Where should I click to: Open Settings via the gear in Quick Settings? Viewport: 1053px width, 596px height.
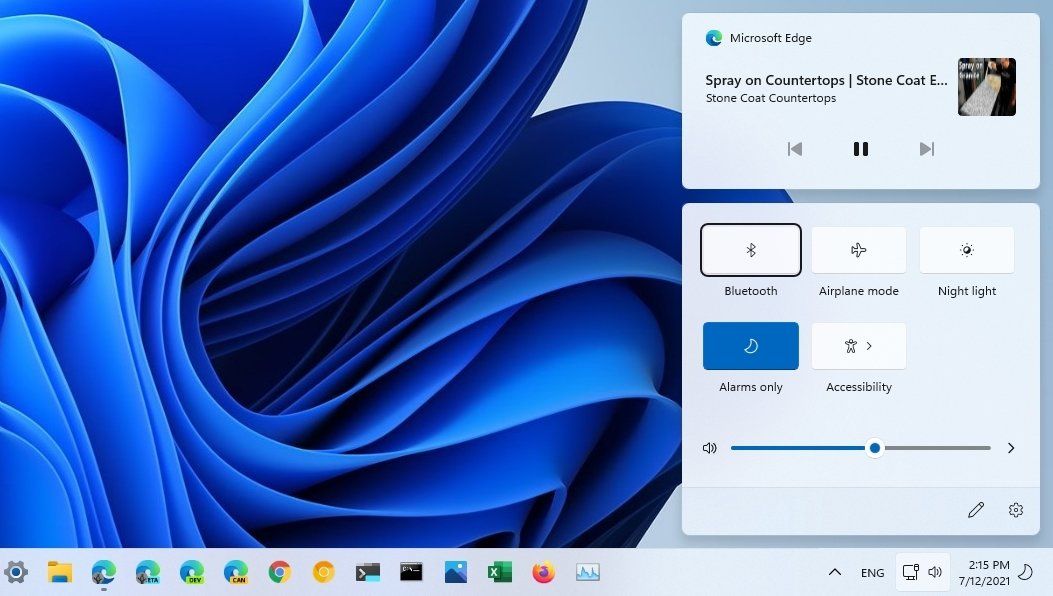(x=1016, y=510)
